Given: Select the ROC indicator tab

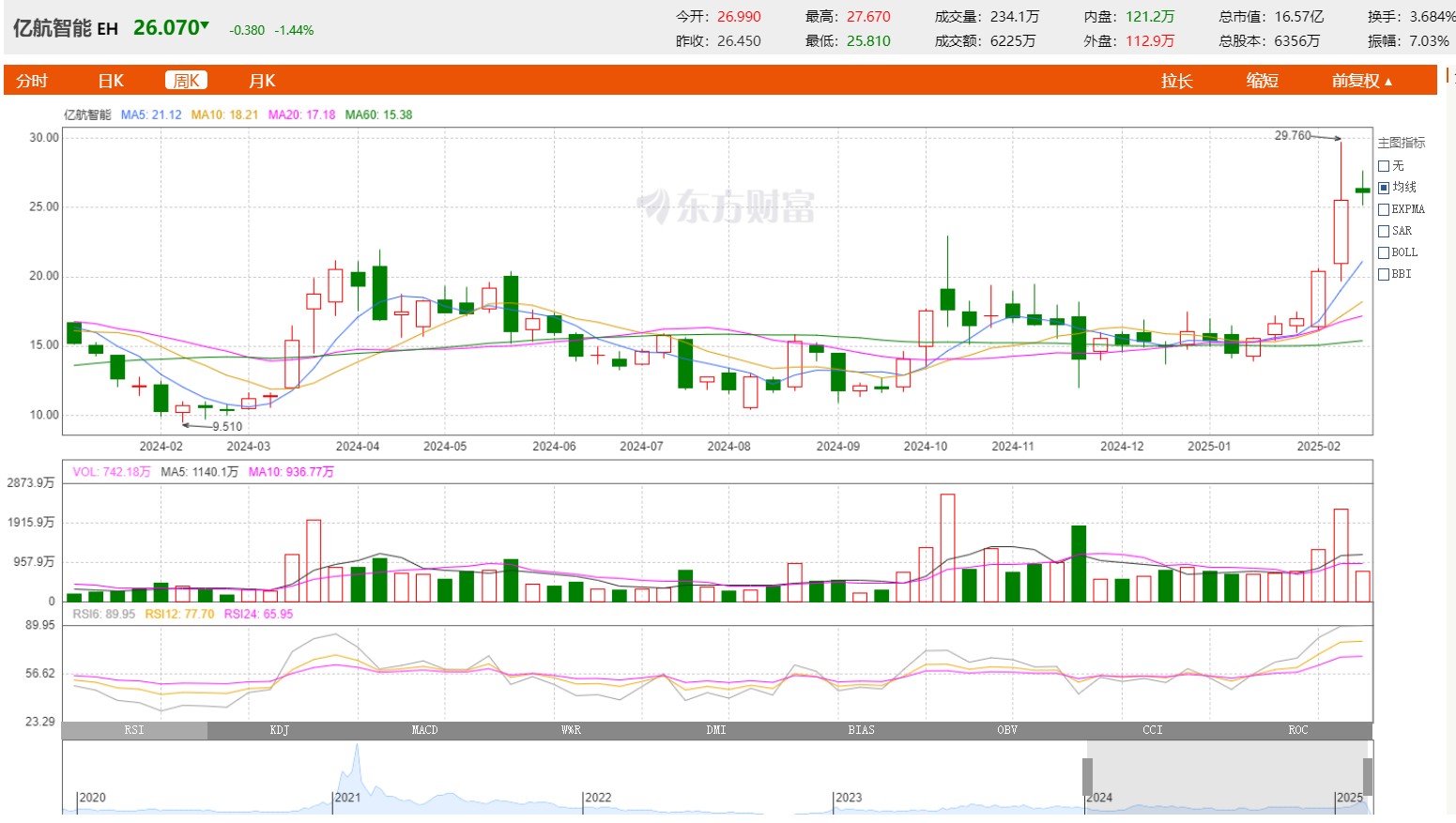Looking at the screenshot, I should pos(1298,730).
